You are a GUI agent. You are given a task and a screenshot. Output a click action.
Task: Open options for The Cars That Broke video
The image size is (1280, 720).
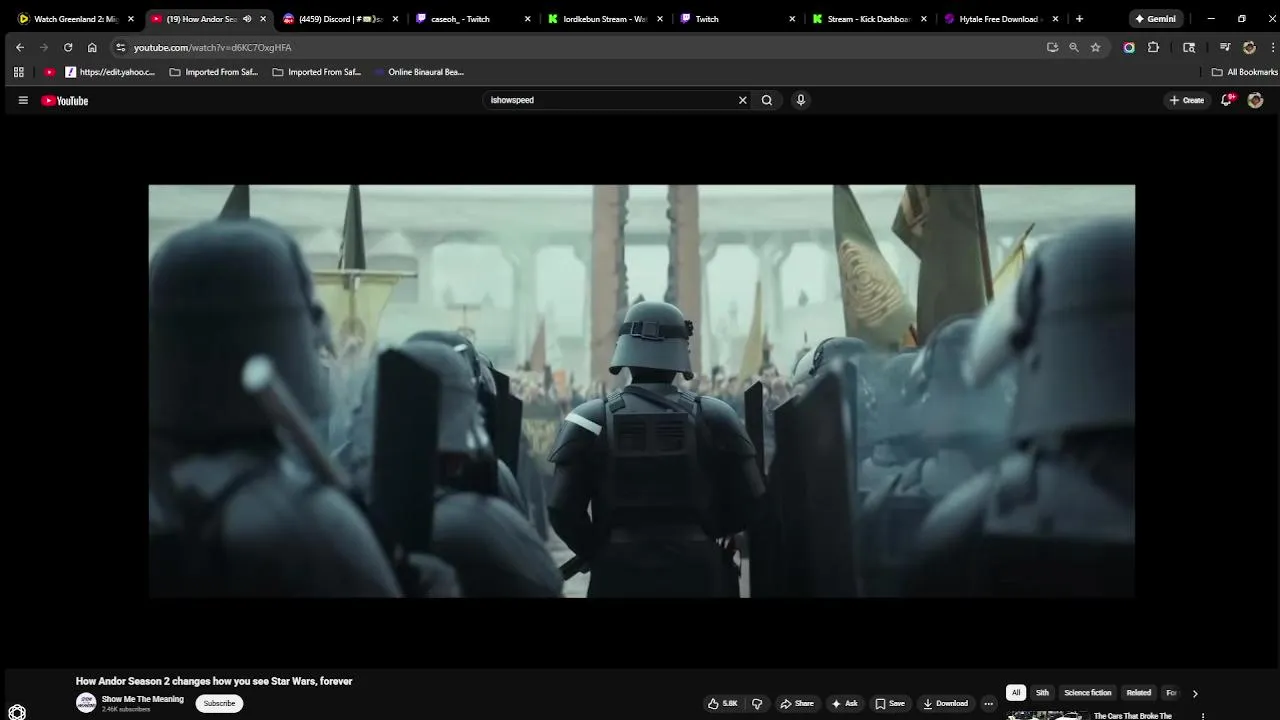click(x=1203, y=716)
